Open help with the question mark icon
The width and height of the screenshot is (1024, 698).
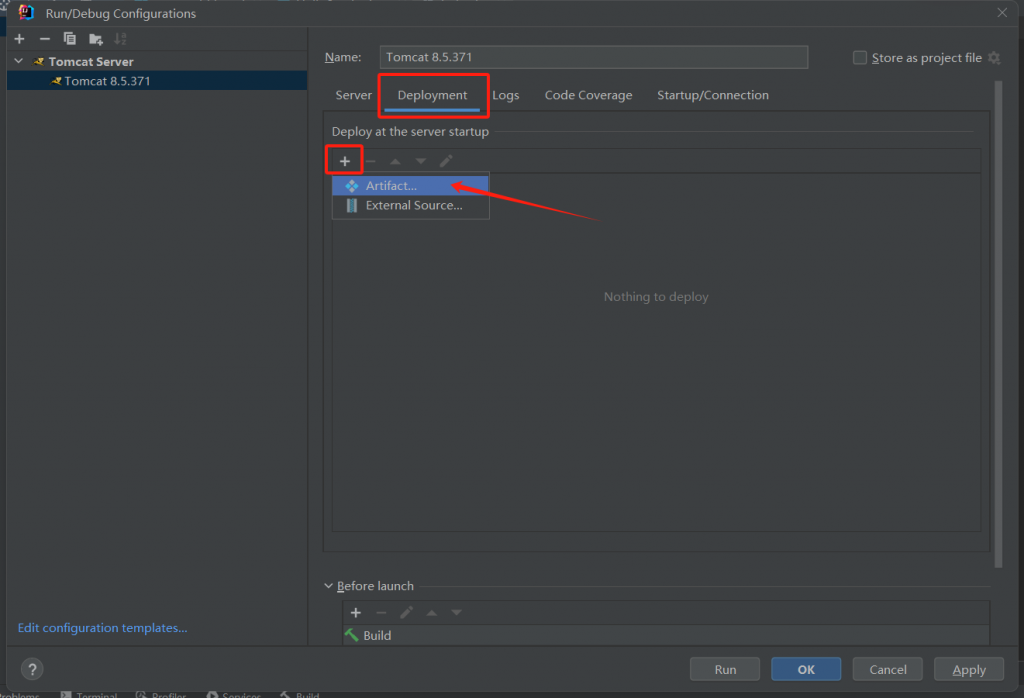coord(32,670)
